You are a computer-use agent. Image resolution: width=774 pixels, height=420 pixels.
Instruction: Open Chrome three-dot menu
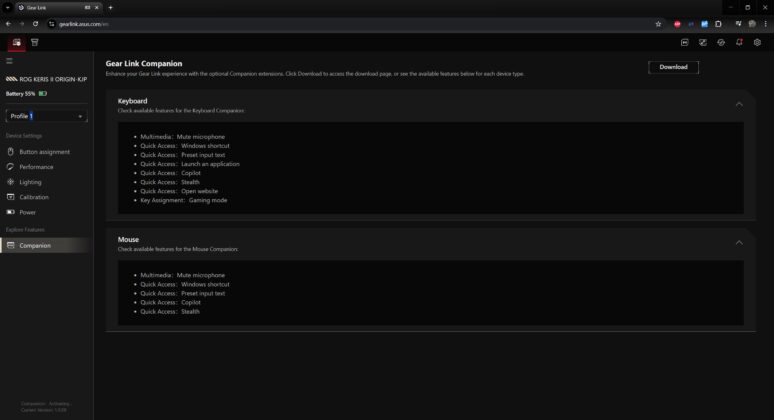pos(766,24)
